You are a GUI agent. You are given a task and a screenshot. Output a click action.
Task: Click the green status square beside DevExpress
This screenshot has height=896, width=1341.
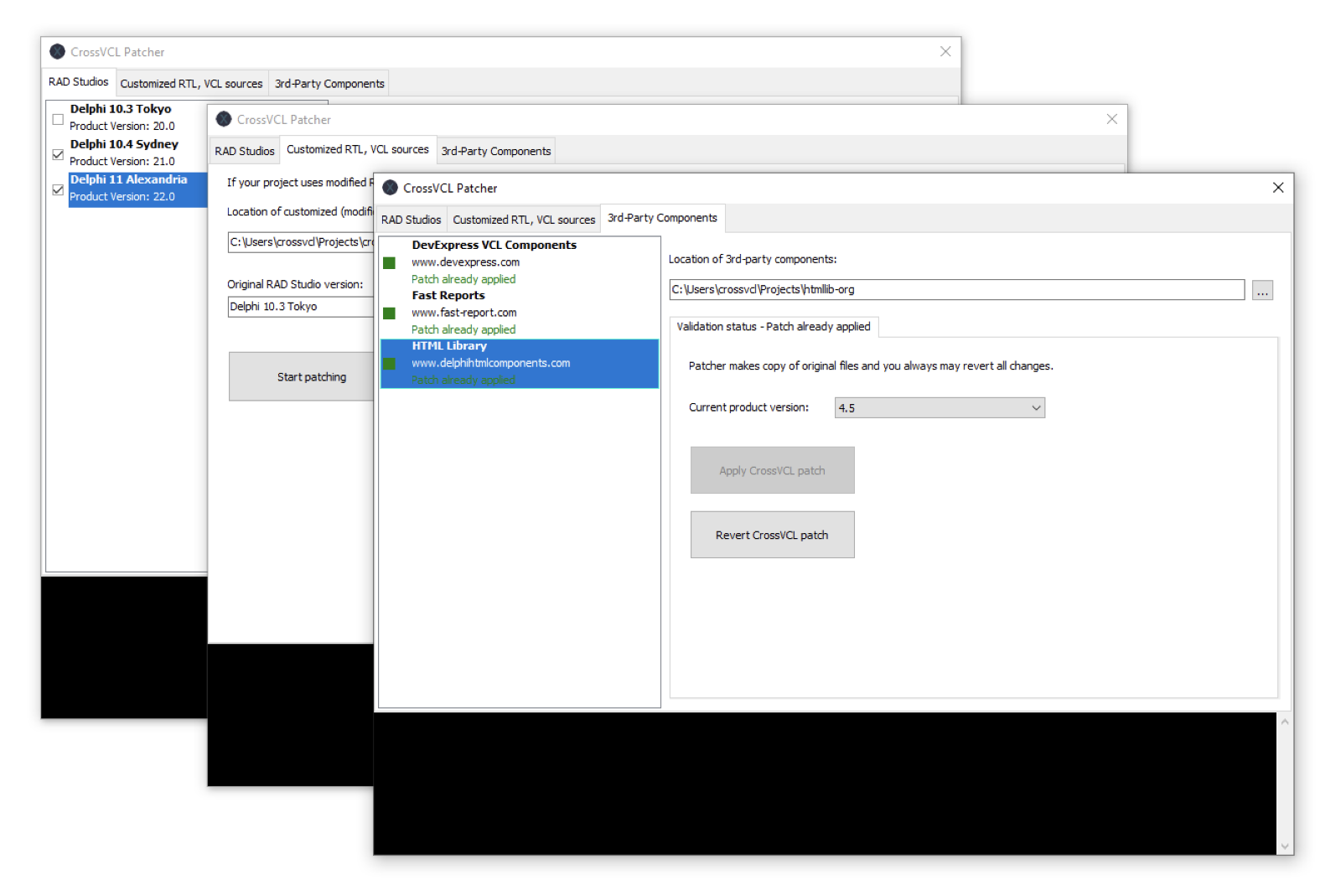pyautogui.click(x=389, y=263)
